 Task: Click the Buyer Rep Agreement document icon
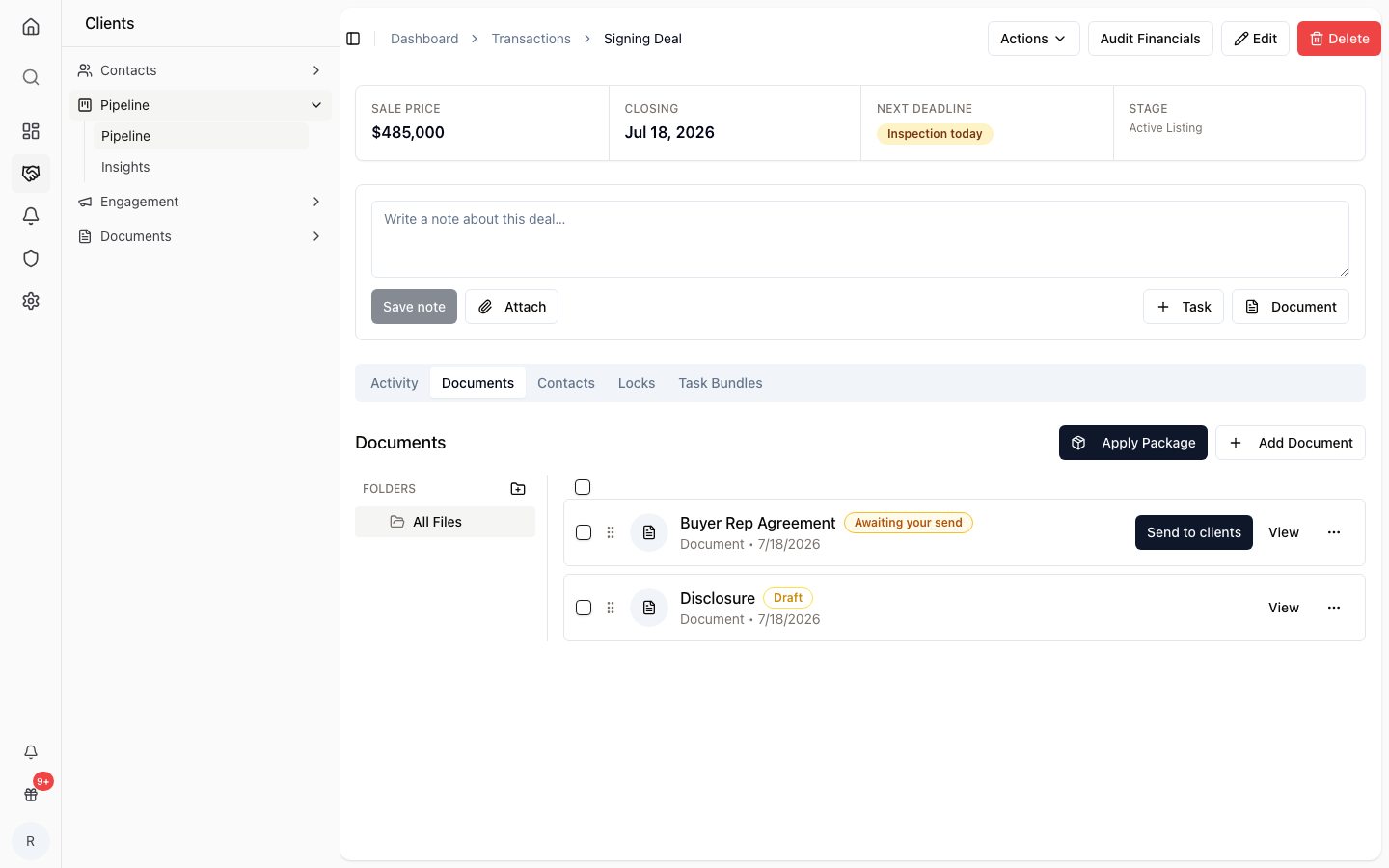649,532
